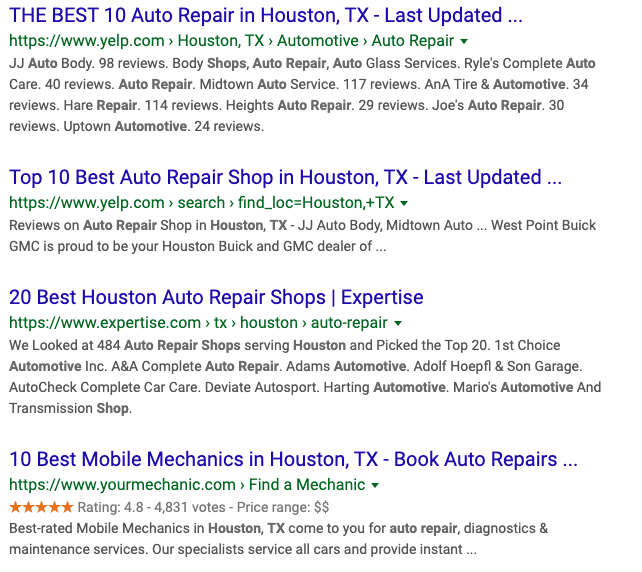Screen dimensions: 642x572
Task: Expand dropdown arrow after find_loc=Houston,+TX URL
Action: [x=404, y=203]
